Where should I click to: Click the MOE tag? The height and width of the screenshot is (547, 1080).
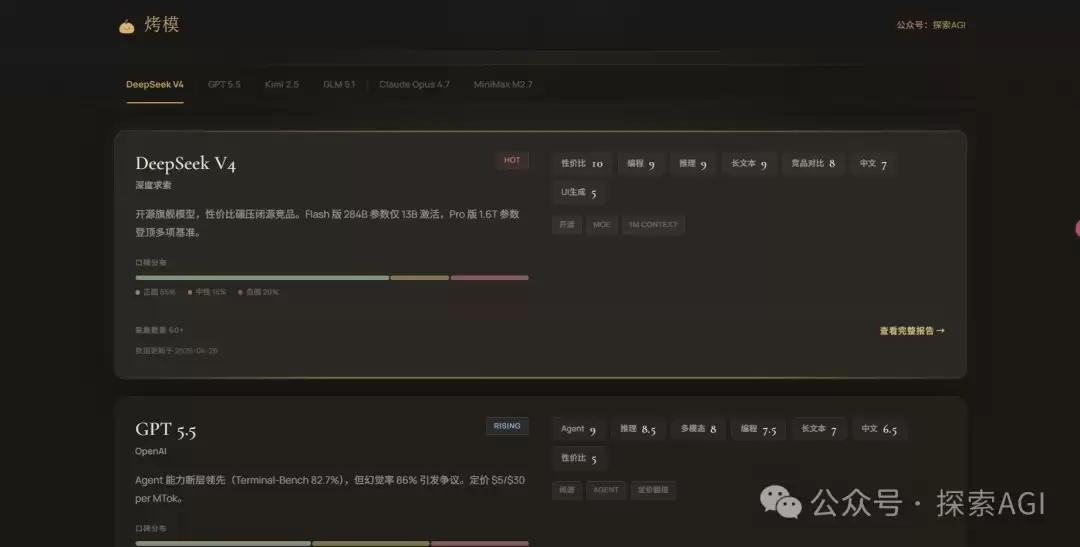601,225
